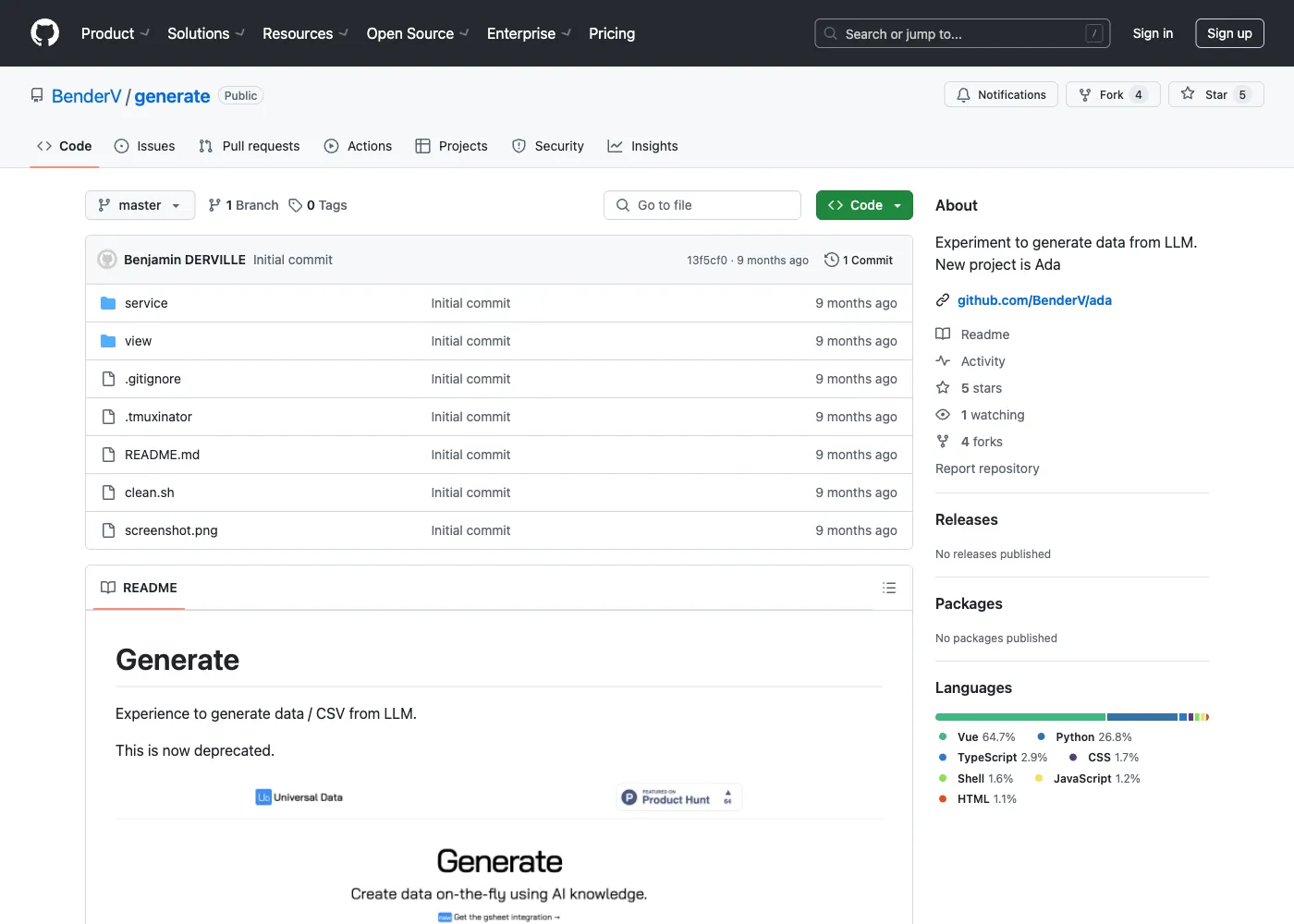Click the Readme book icon in About
Image resolution: width=1294 pixels, height=924 pixels.
[943, 334]
